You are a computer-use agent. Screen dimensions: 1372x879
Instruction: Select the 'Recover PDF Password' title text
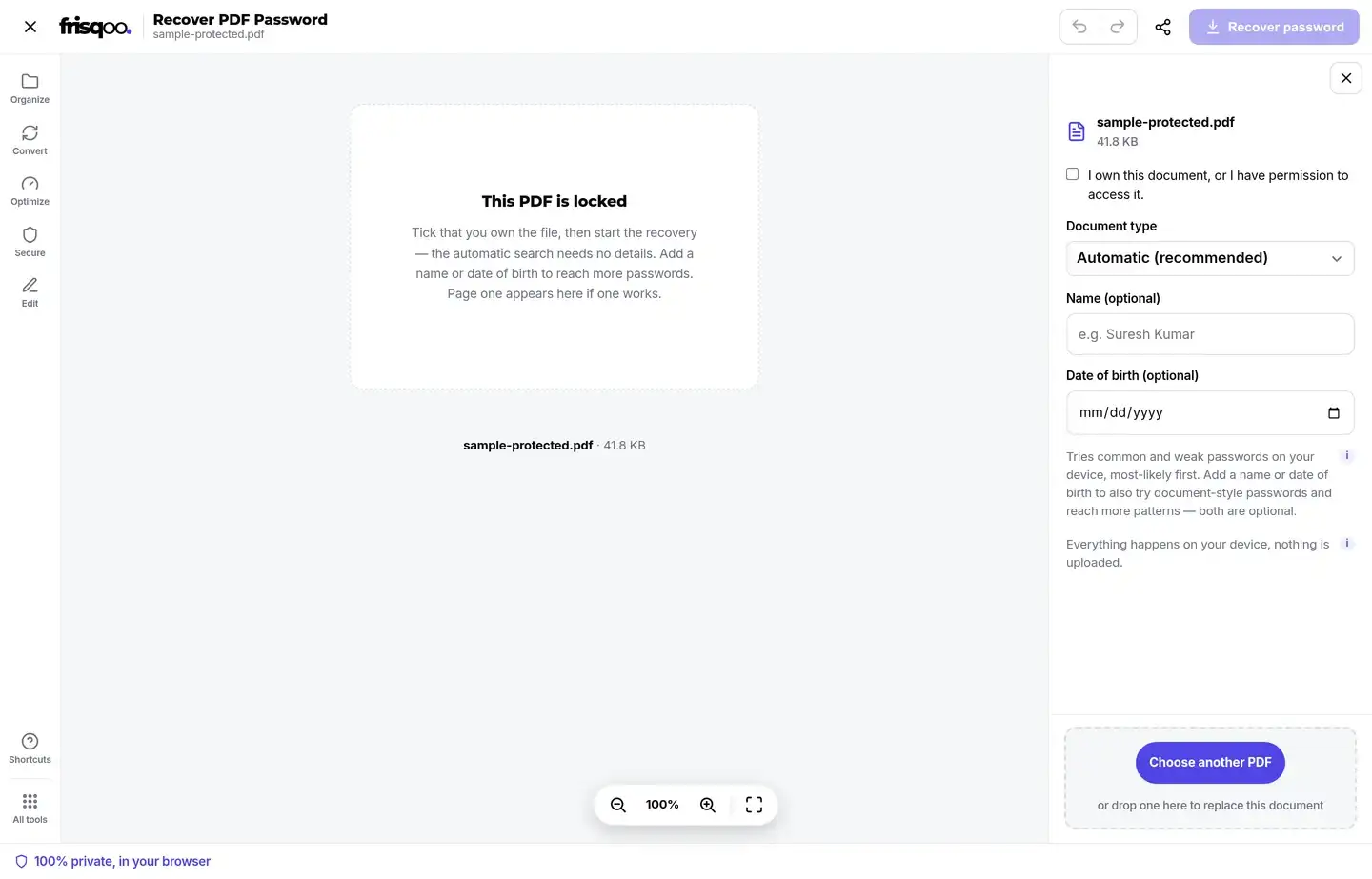(240, 19)
